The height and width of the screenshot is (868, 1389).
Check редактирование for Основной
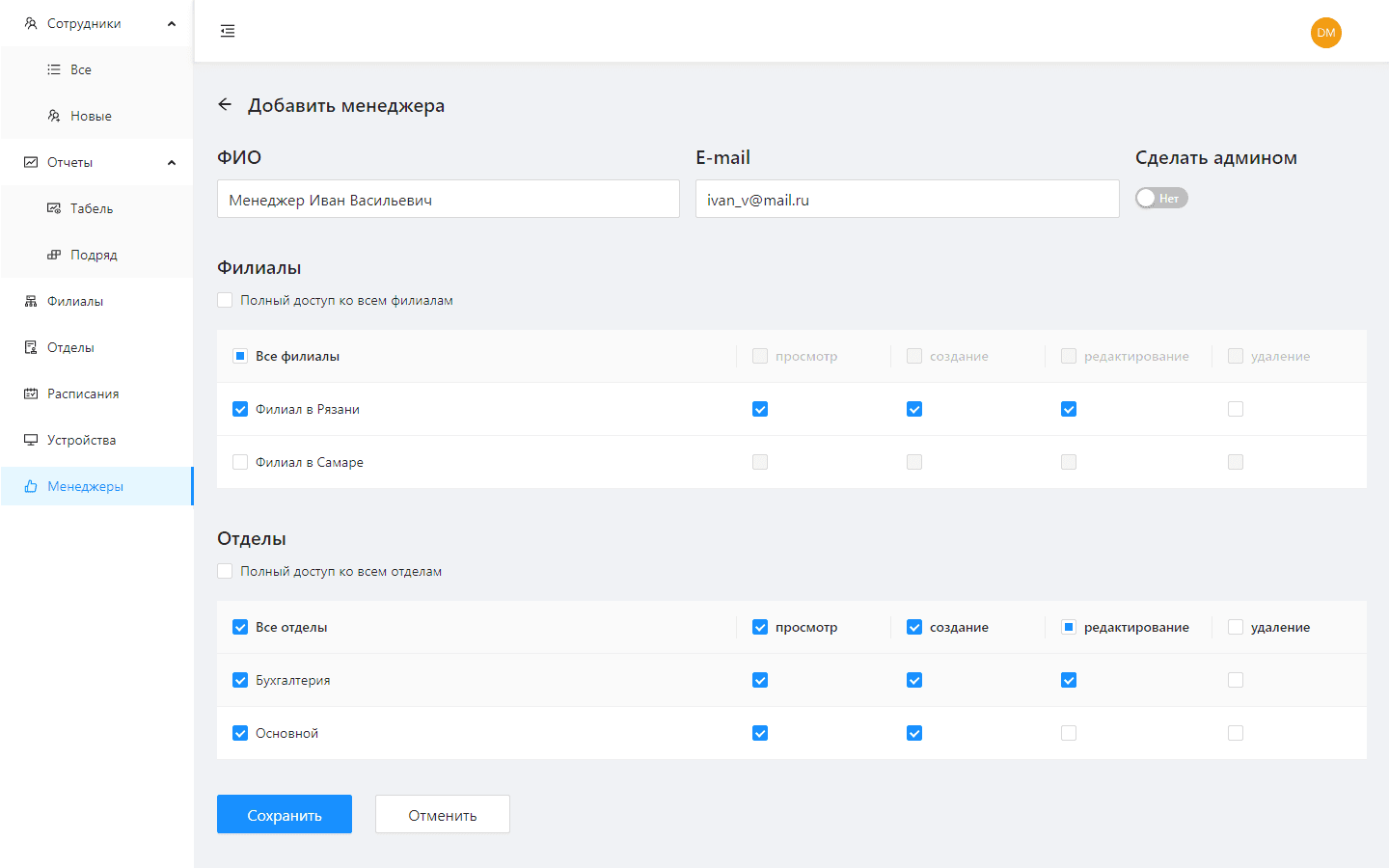point(1069,733)
